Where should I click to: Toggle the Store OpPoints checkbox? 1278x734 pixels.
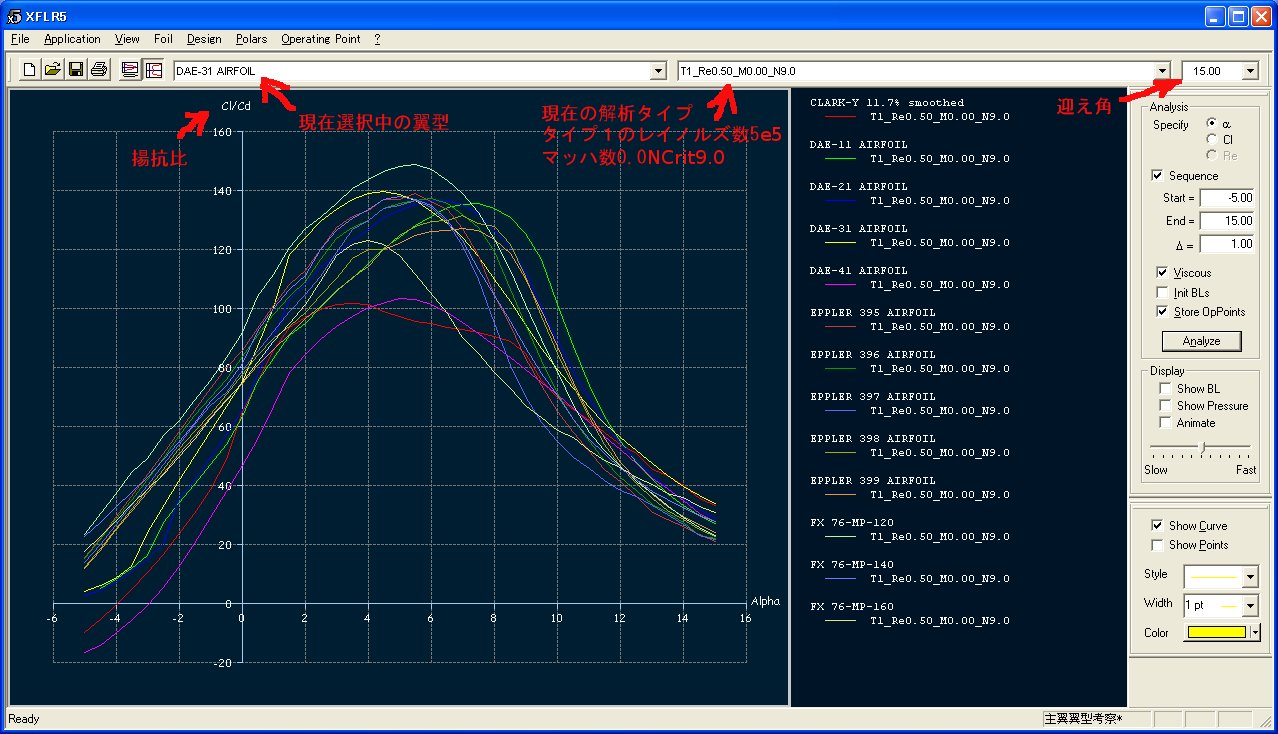click(x=1162, y=312)
